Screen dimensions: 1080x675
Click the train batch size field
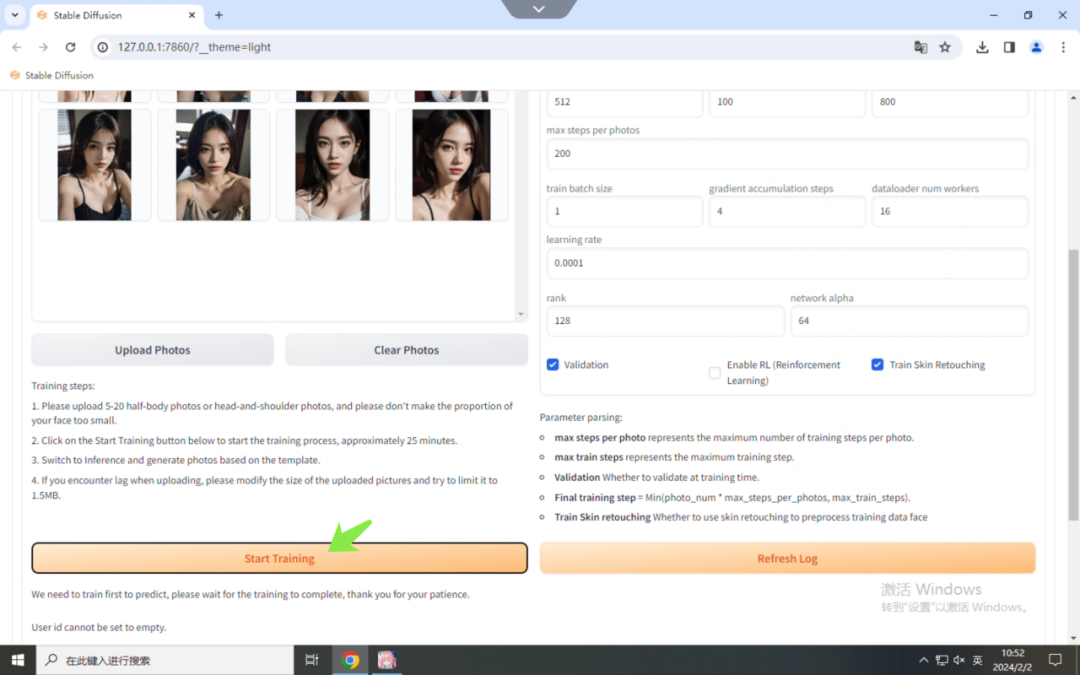point(625,211)
